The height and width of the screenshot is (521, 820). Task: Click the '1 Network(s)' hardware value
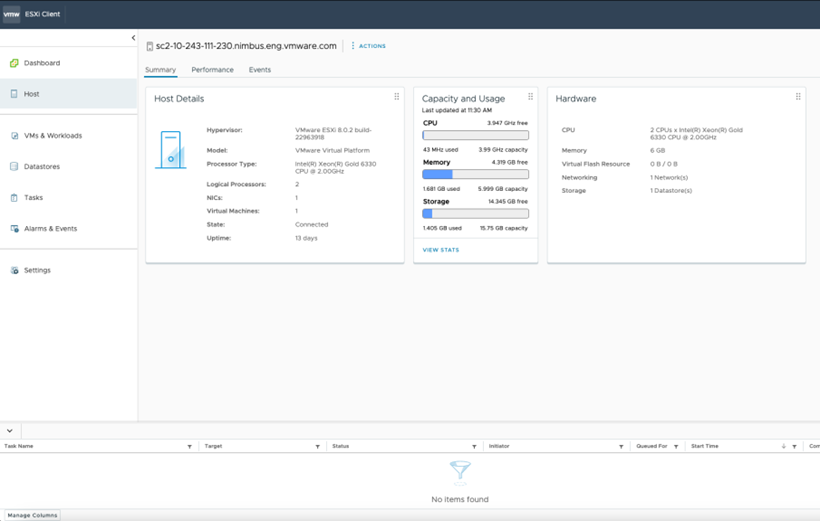pos(669,177)
